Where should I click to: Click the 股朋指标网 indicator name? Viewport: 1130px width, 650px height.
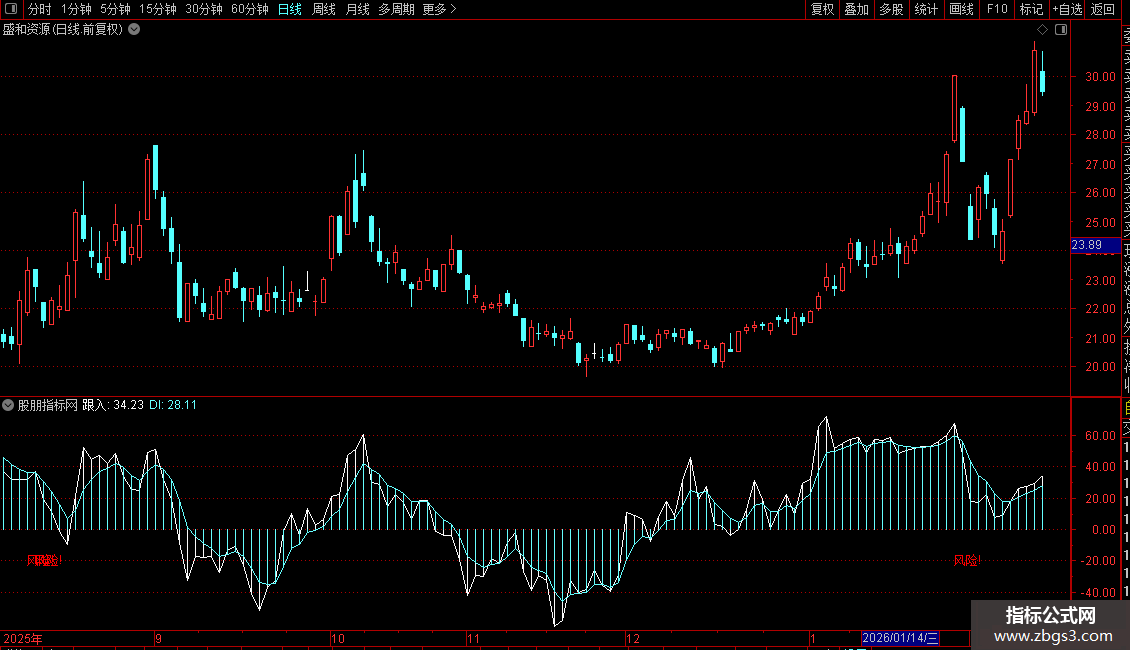(48, 405)
